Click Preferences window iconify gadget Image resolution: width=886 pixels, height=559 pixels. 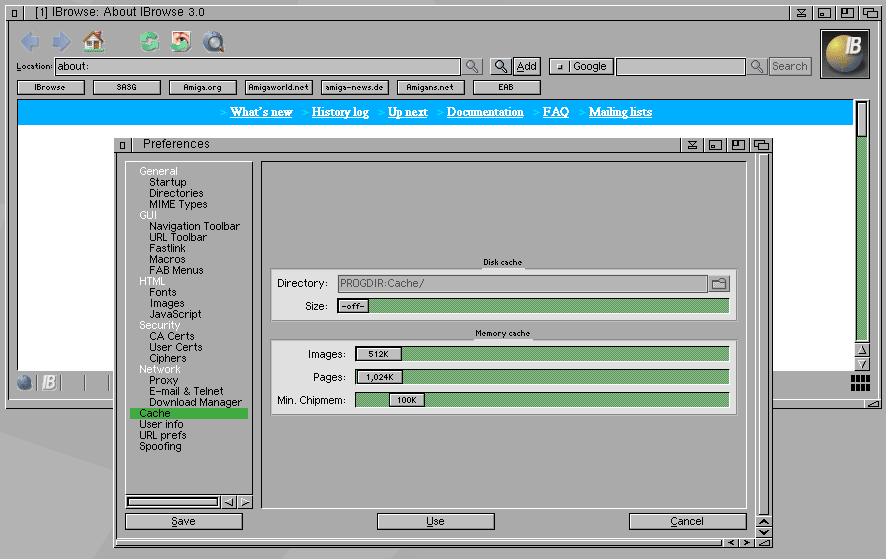click(x=692, y=145)
